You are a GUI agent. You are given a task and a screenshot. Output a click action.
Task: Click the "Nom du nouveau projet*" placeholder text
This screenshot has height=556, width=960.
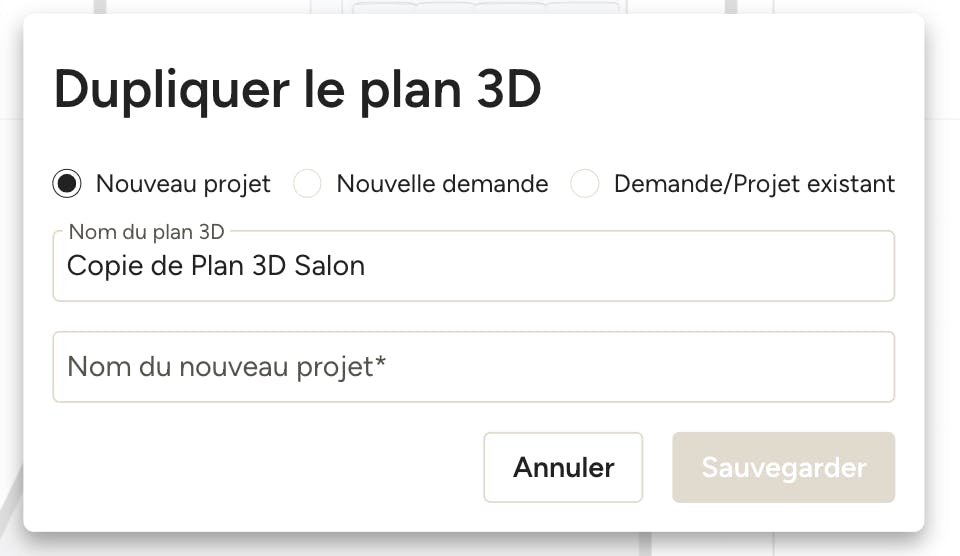227,367
